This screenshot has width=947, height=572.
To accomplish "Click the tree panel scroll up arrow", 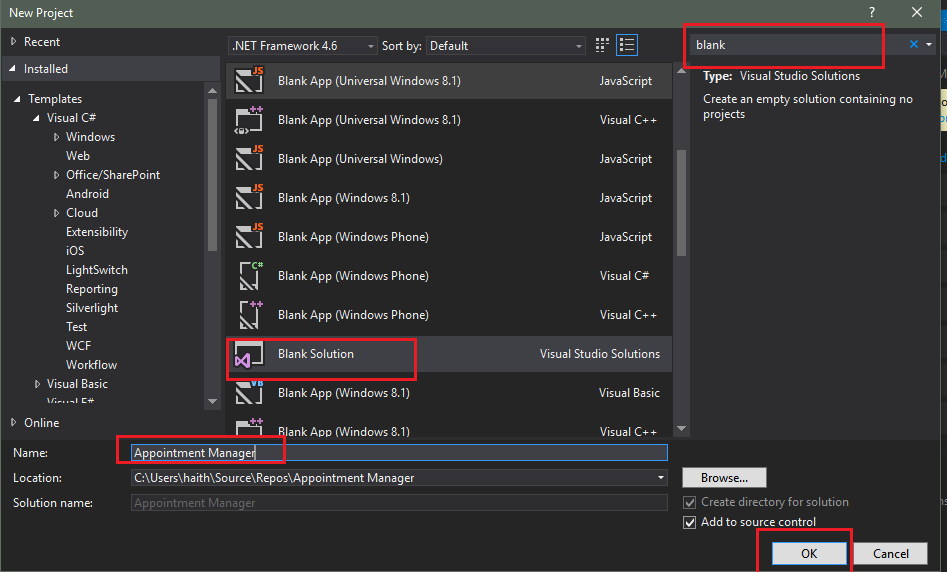I will pos(212,91).
